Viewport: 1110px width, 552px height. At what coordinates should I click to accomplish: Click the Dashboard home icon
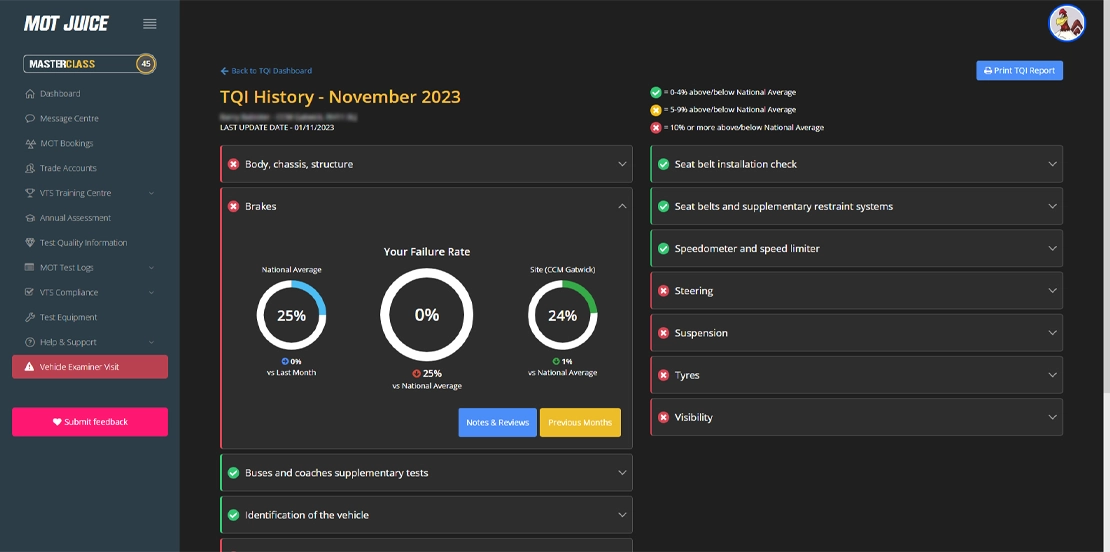(x=30, y=93)
